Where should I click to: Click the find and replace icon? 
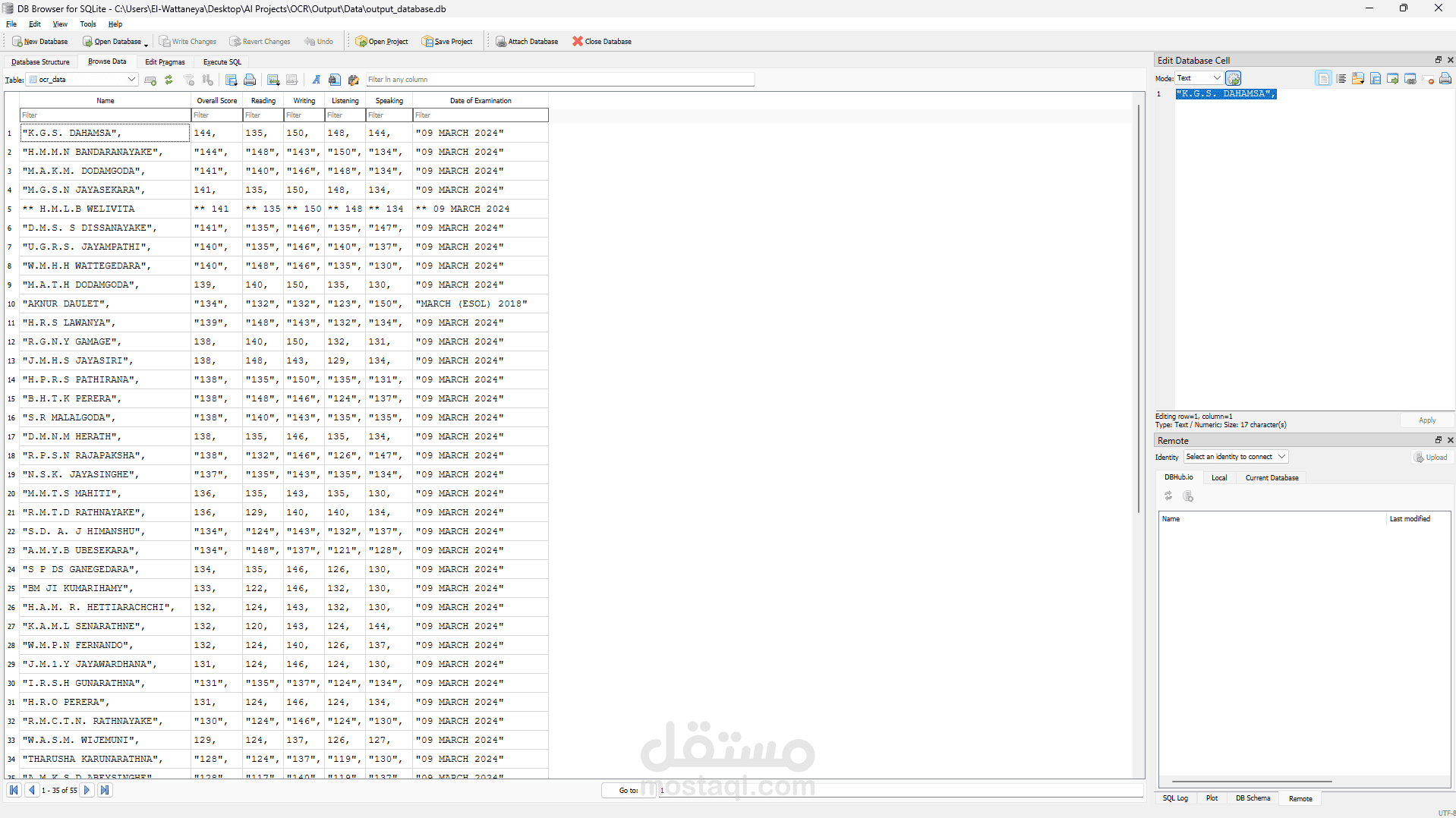click(x=353, y=80)
